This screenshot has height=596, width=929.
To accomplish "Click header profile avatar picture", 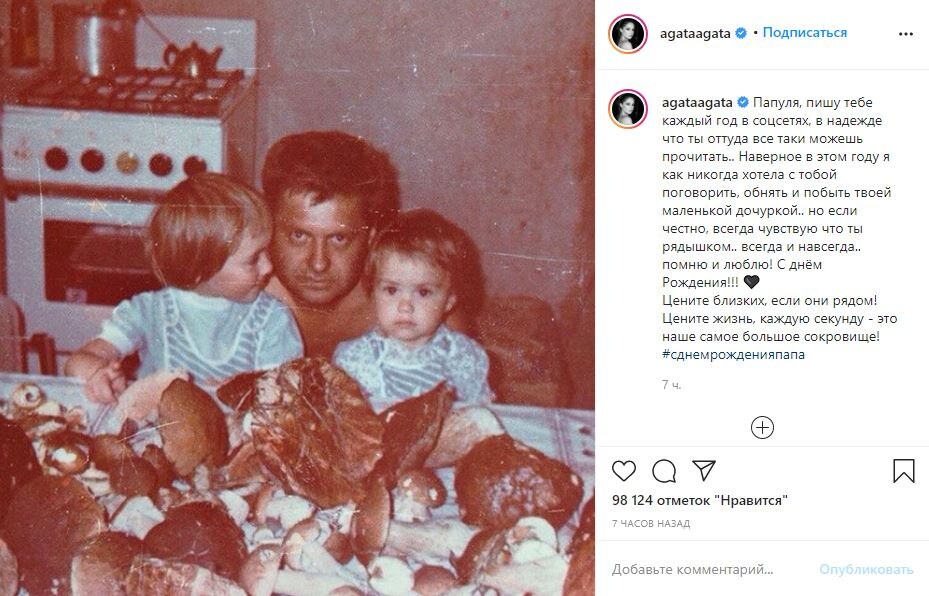I will 628,34.
